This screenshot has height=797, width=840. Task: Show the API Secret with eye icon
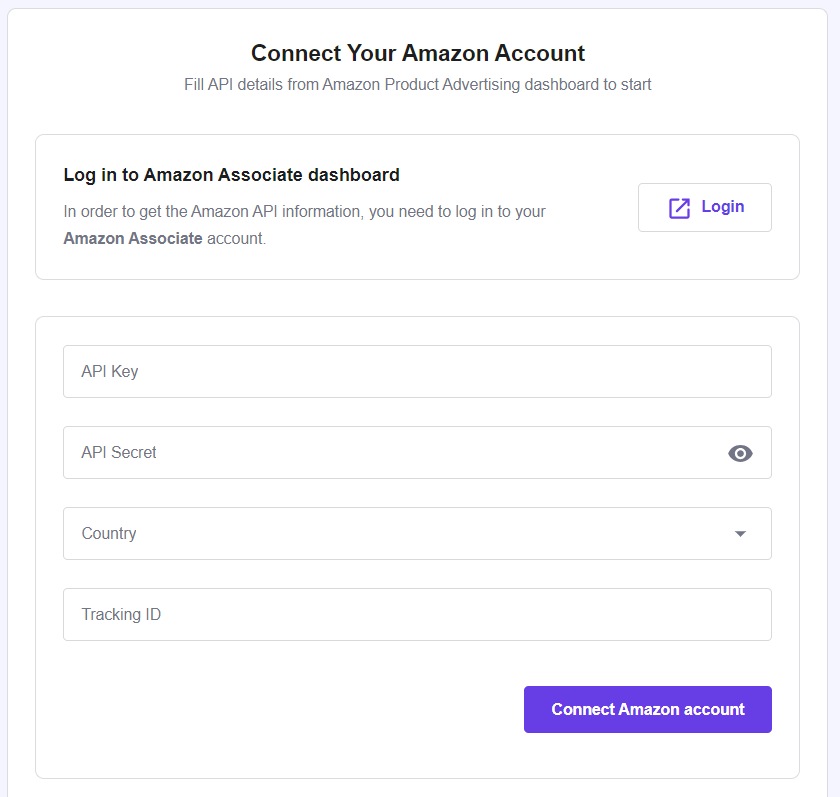coord(740,453)
